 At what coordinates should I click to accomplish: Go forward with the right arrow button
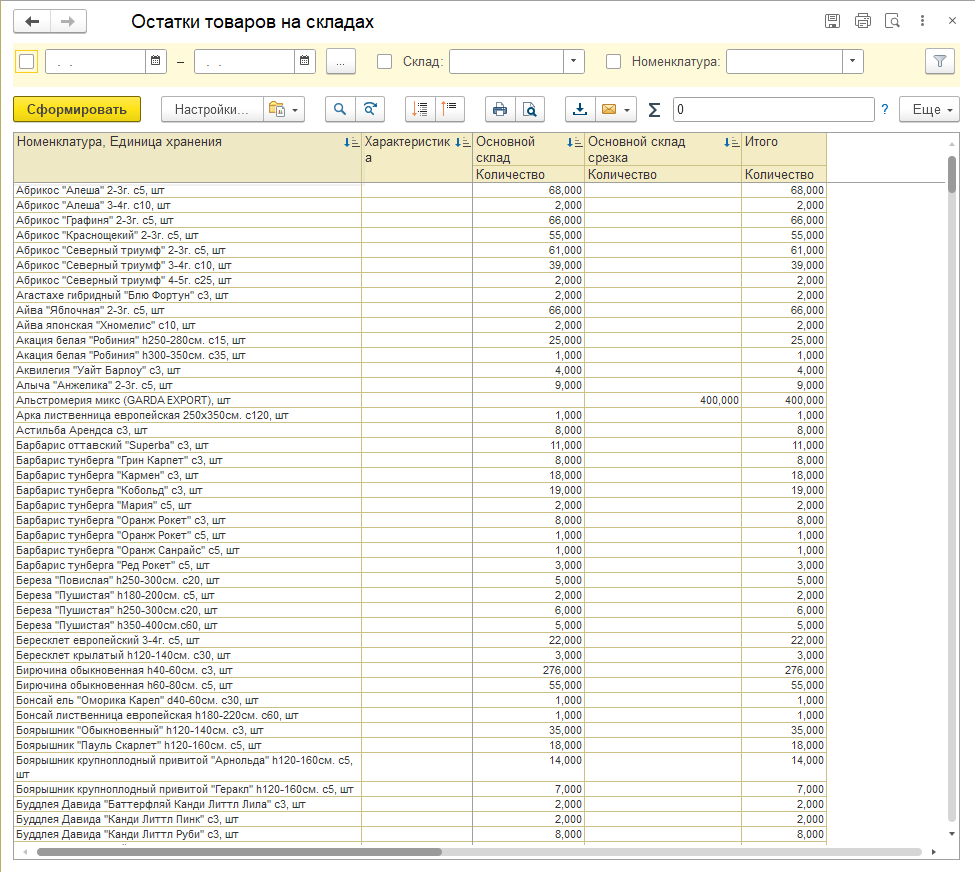point(68,22)
